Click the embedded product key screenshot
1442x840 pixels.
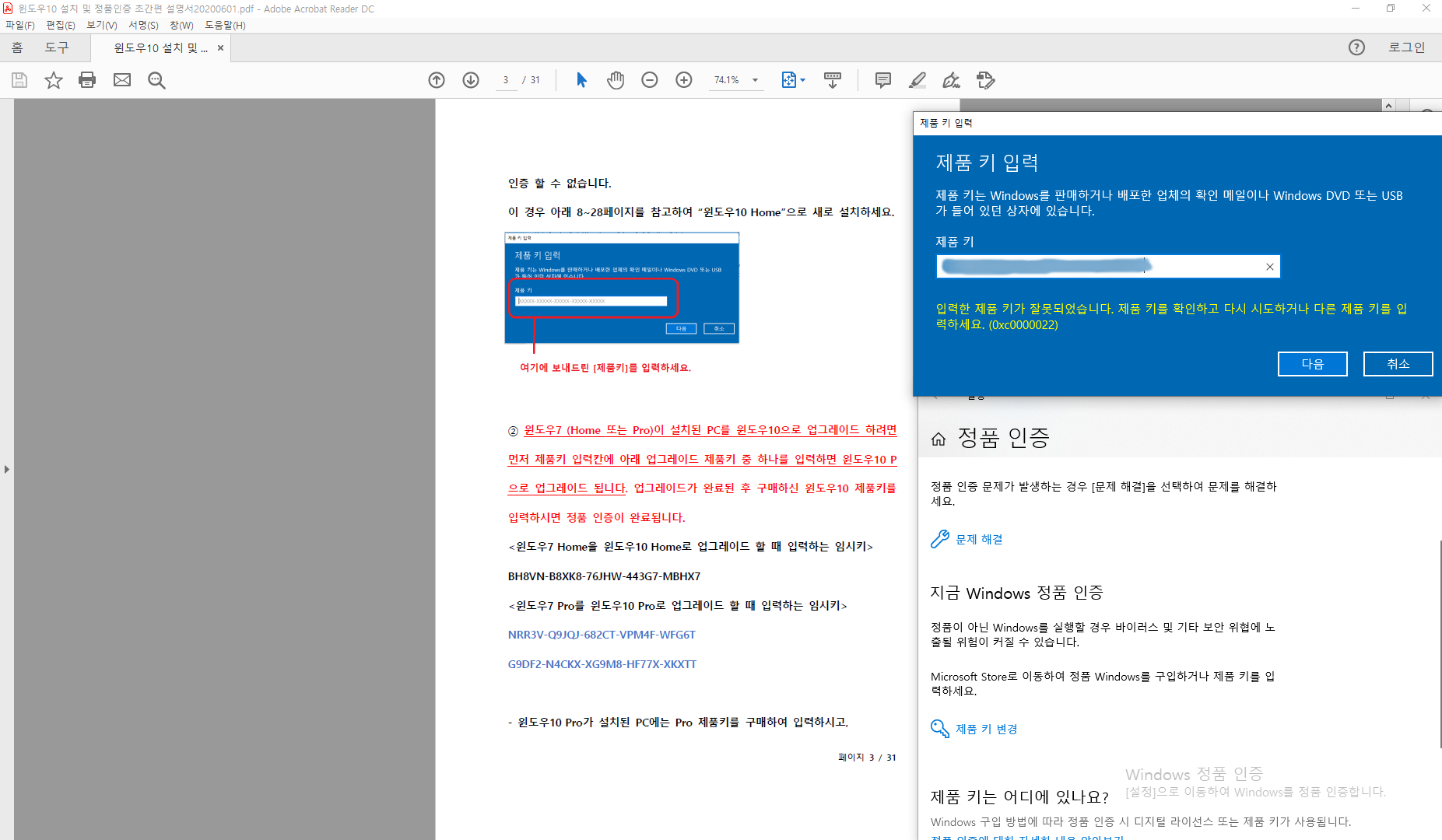[x=622, y=288]
